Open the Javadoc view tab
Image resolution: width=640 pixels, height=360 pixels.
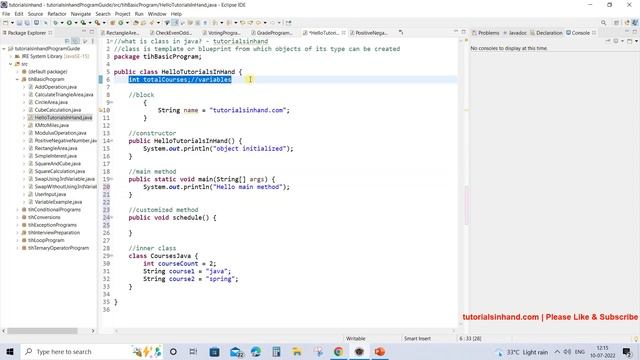tap(515, 33)
